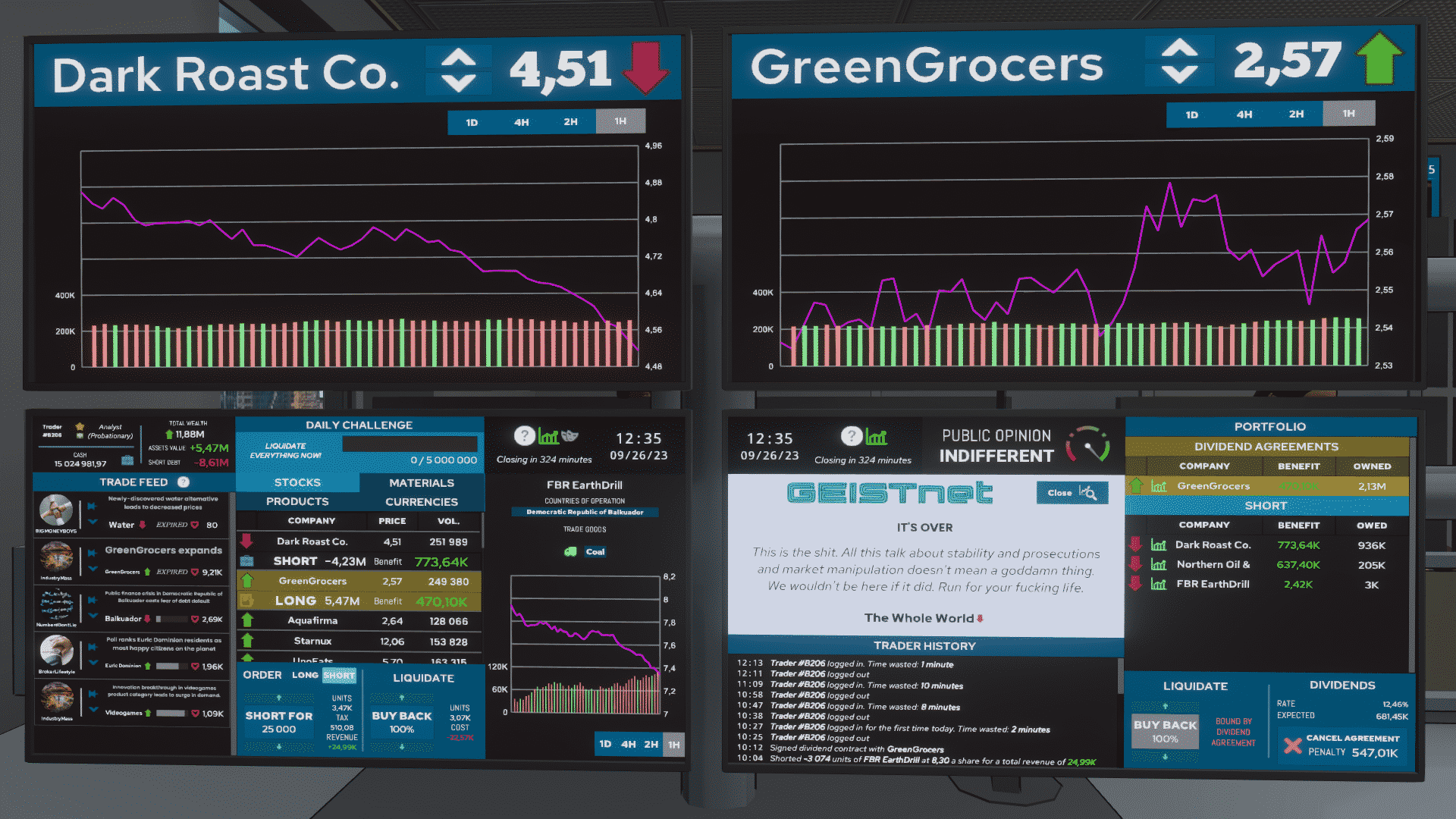
Task: Click green chart icon on right monitor header
Action: pos(876,437)
